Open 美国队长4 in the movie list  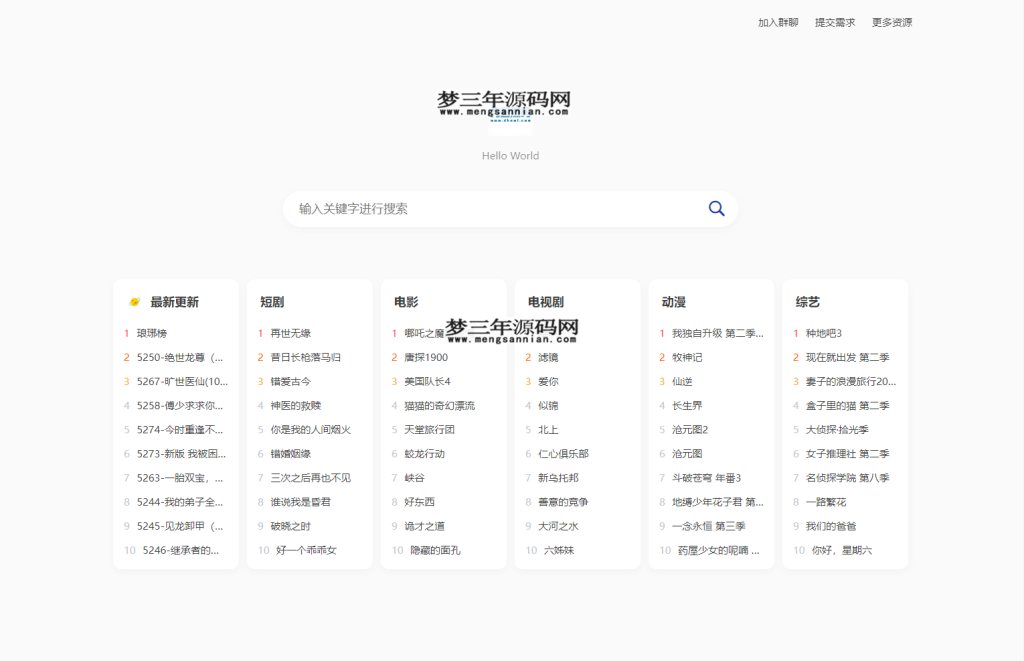coord(428,381)
